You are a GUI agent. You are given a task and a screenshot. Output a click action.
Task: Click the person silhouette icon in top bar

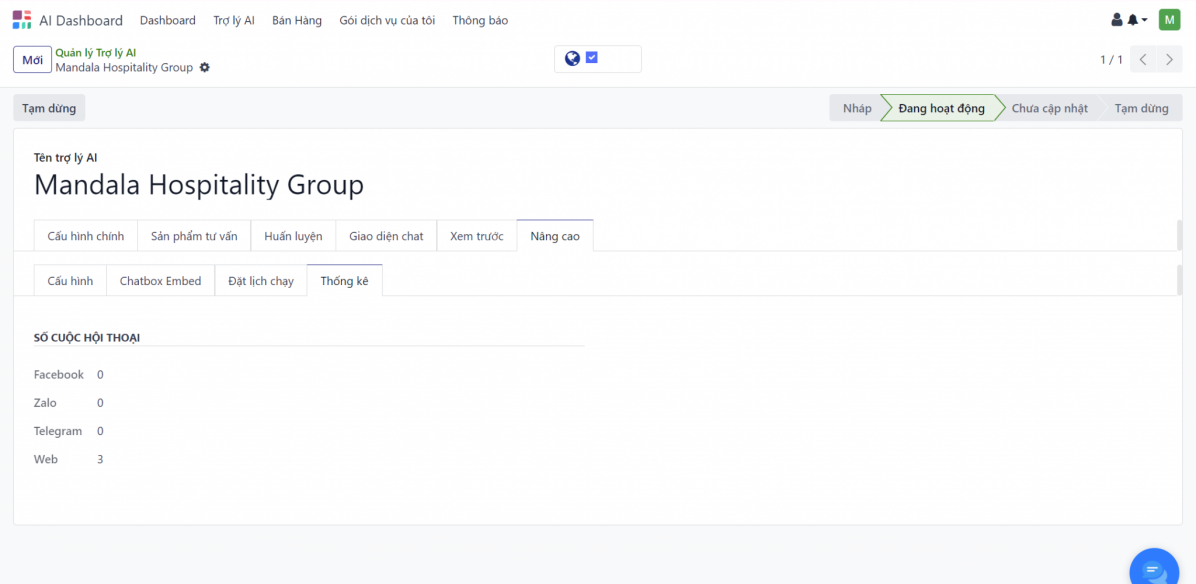pos(1117,20)
